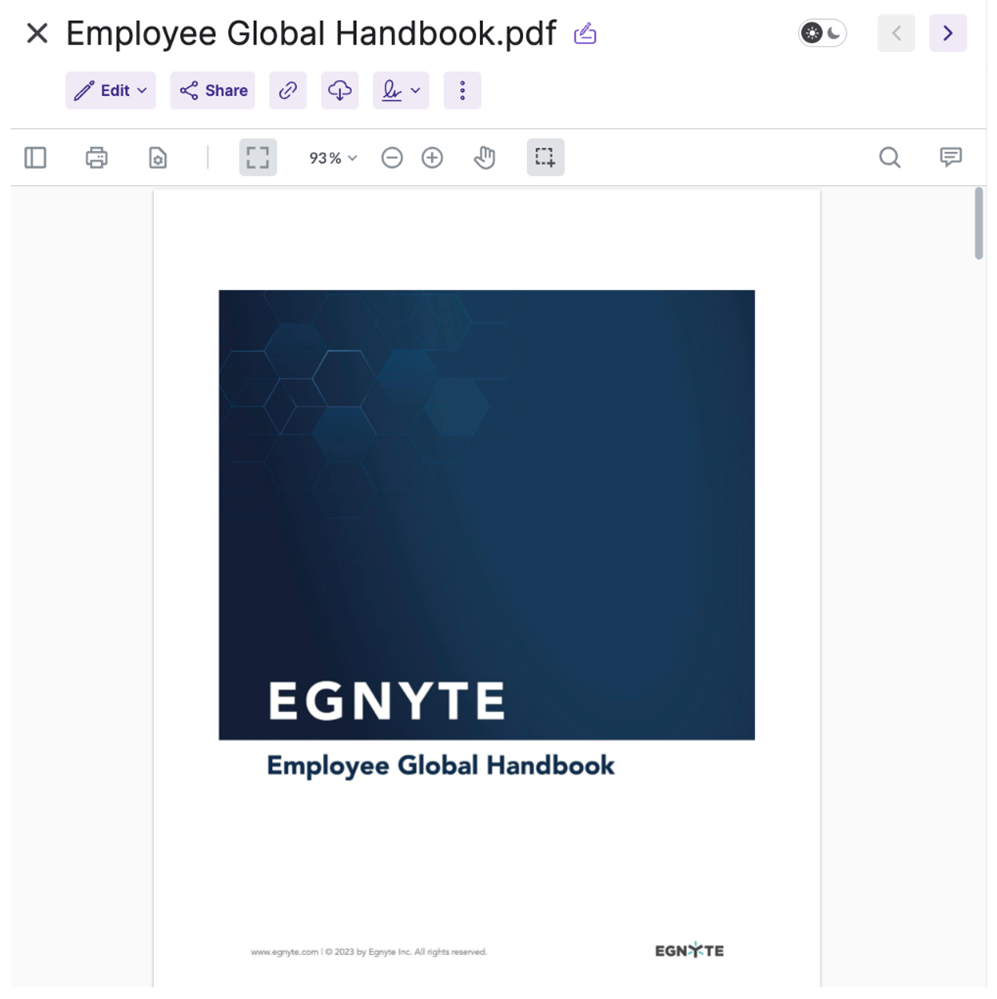Open the signature dropdown

coord(401,90)
